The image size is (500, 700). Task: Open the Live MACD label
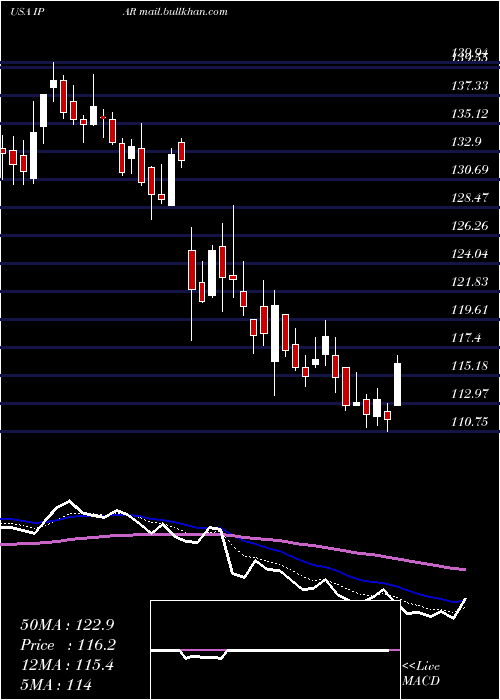[421, 673]
